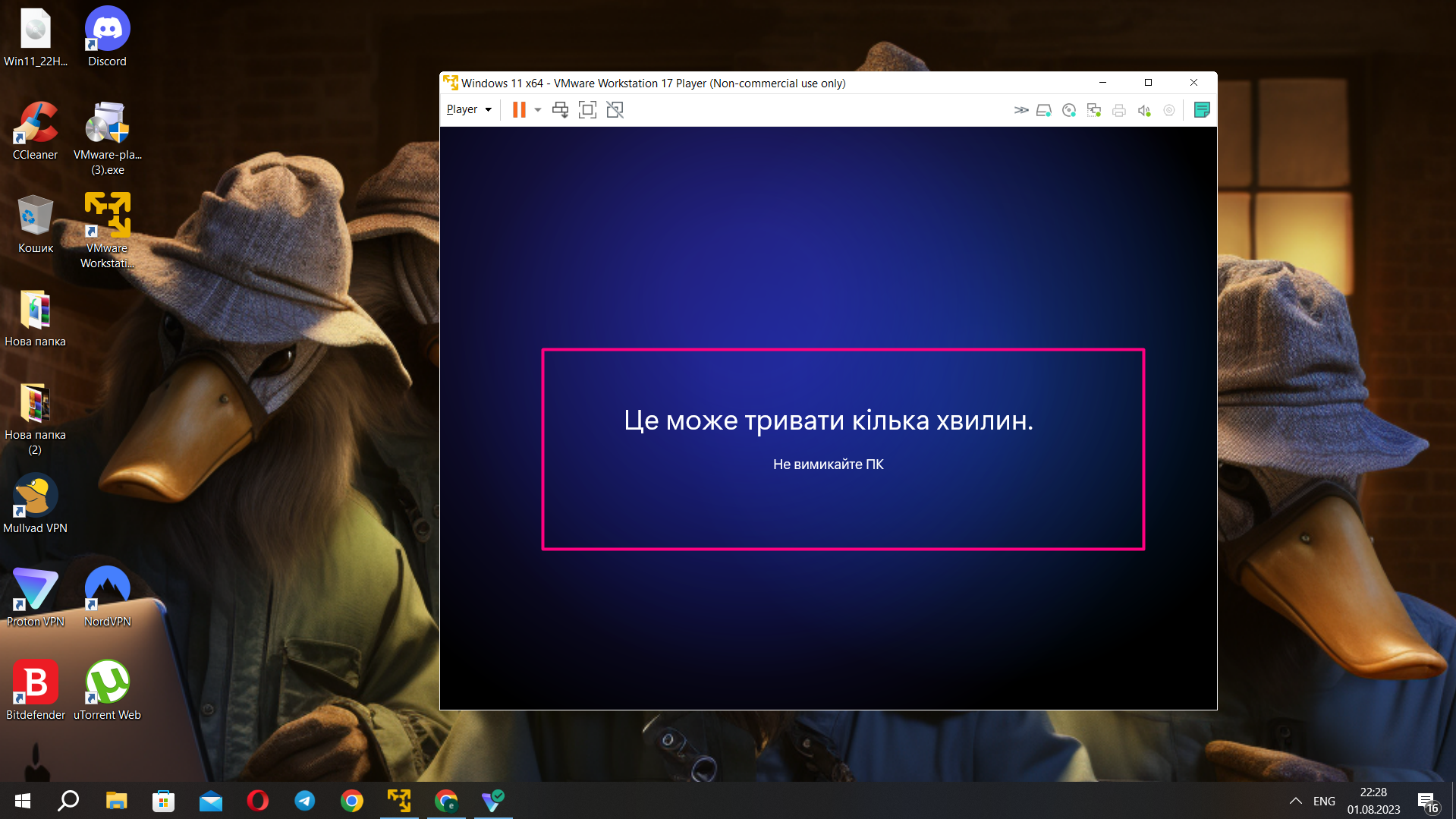Open uTorrent Web desktop shortcut
Screen dimensions: 1456x819
[107, 691]
